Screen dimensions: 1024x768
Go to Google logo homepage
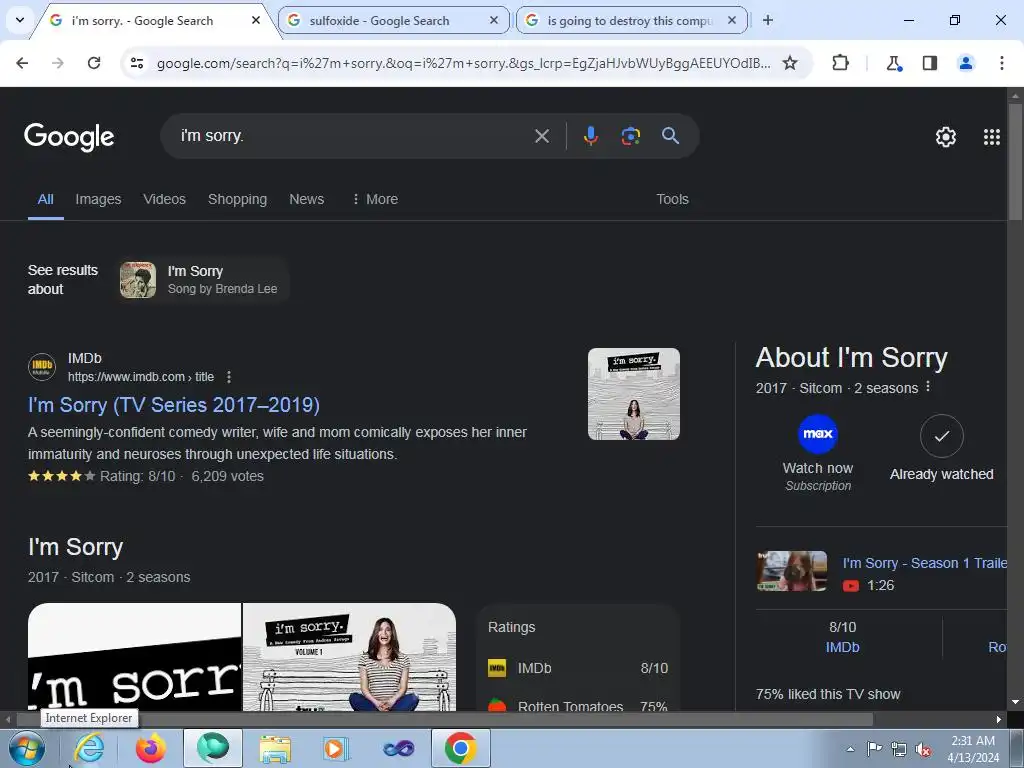coord(69,136)
